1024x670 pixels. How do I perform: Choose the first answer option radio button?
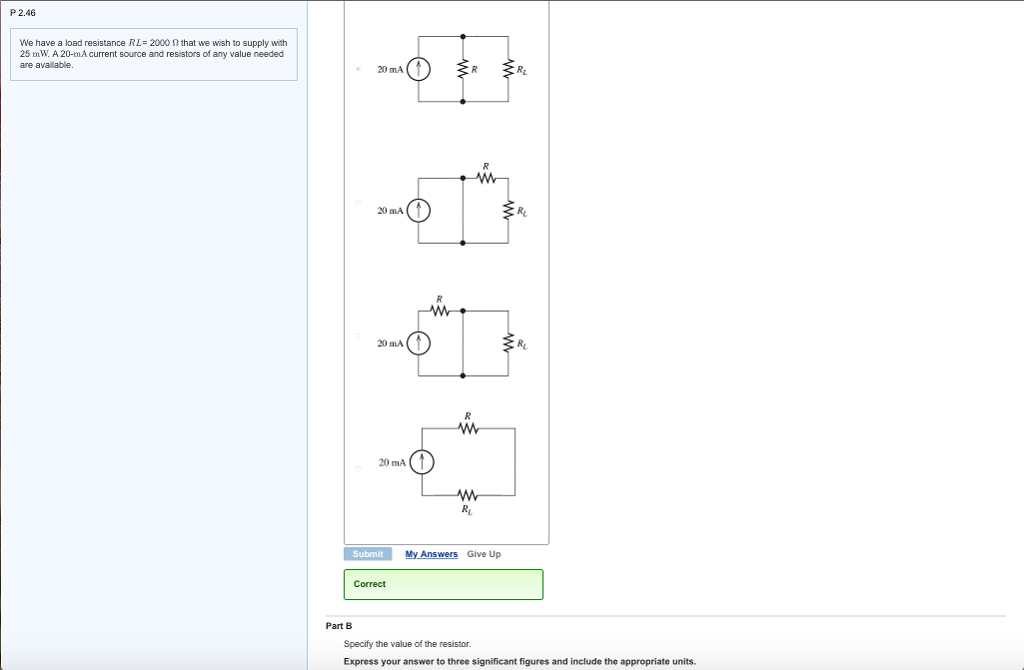(x=357, y=68)
